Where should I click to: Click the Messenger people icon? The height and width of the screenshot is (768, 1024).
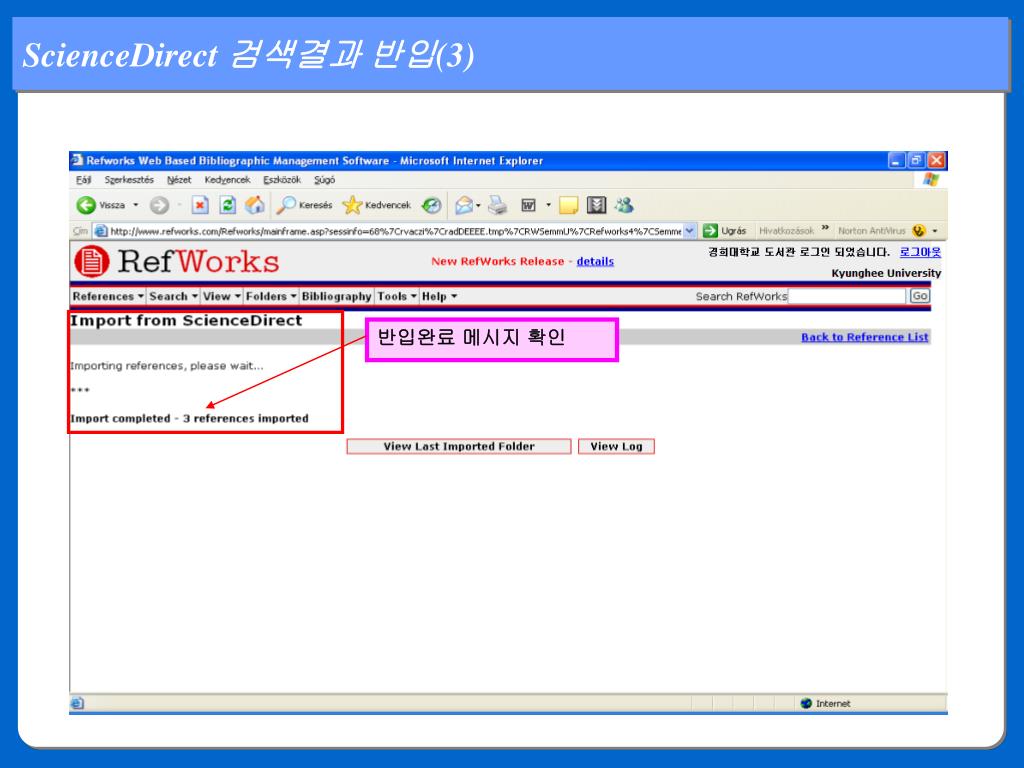624,205
